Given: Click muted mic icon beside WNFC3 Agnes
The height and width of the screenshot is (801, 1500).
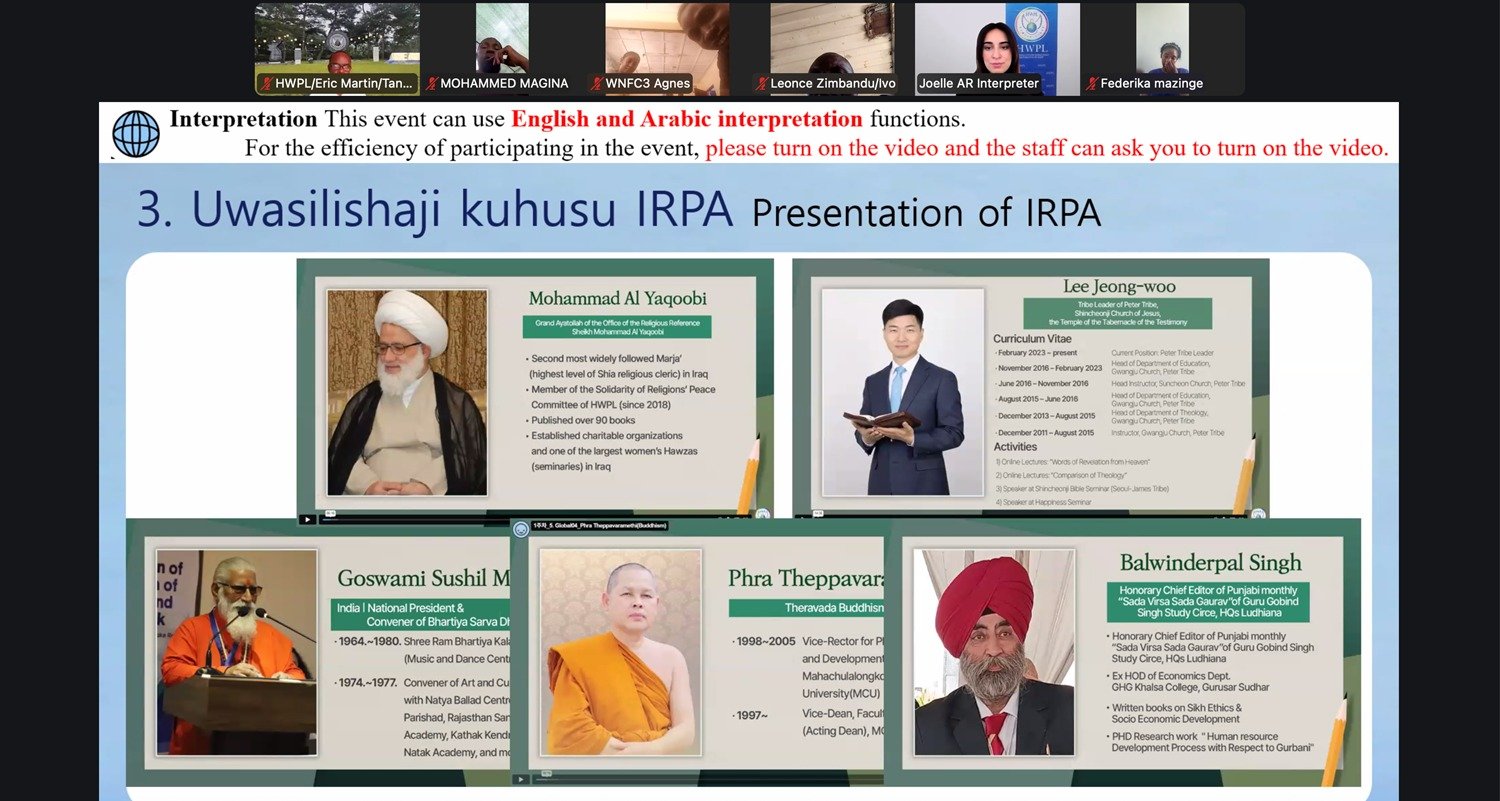Looking at the screenshot, I should (x=598, y=84).
